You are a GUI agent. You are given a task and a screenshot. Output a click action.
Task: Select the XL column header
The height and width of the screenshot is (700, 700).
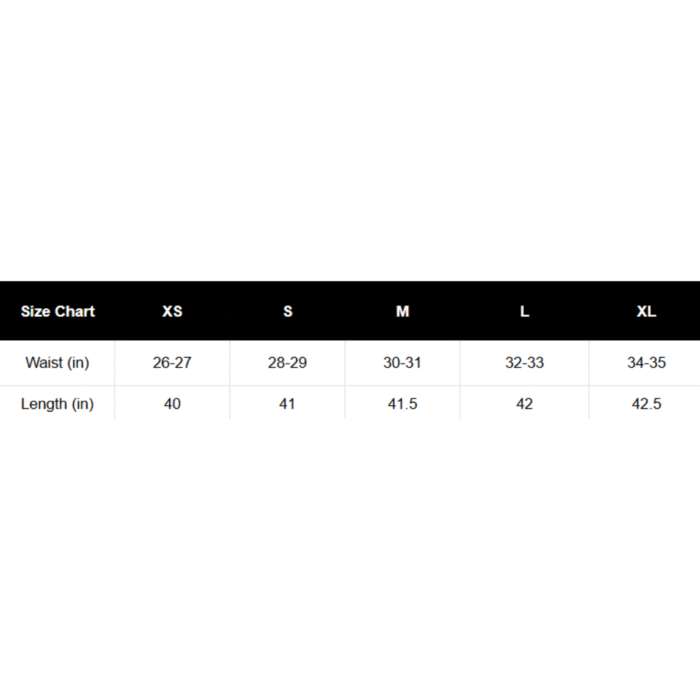point(646,311)
